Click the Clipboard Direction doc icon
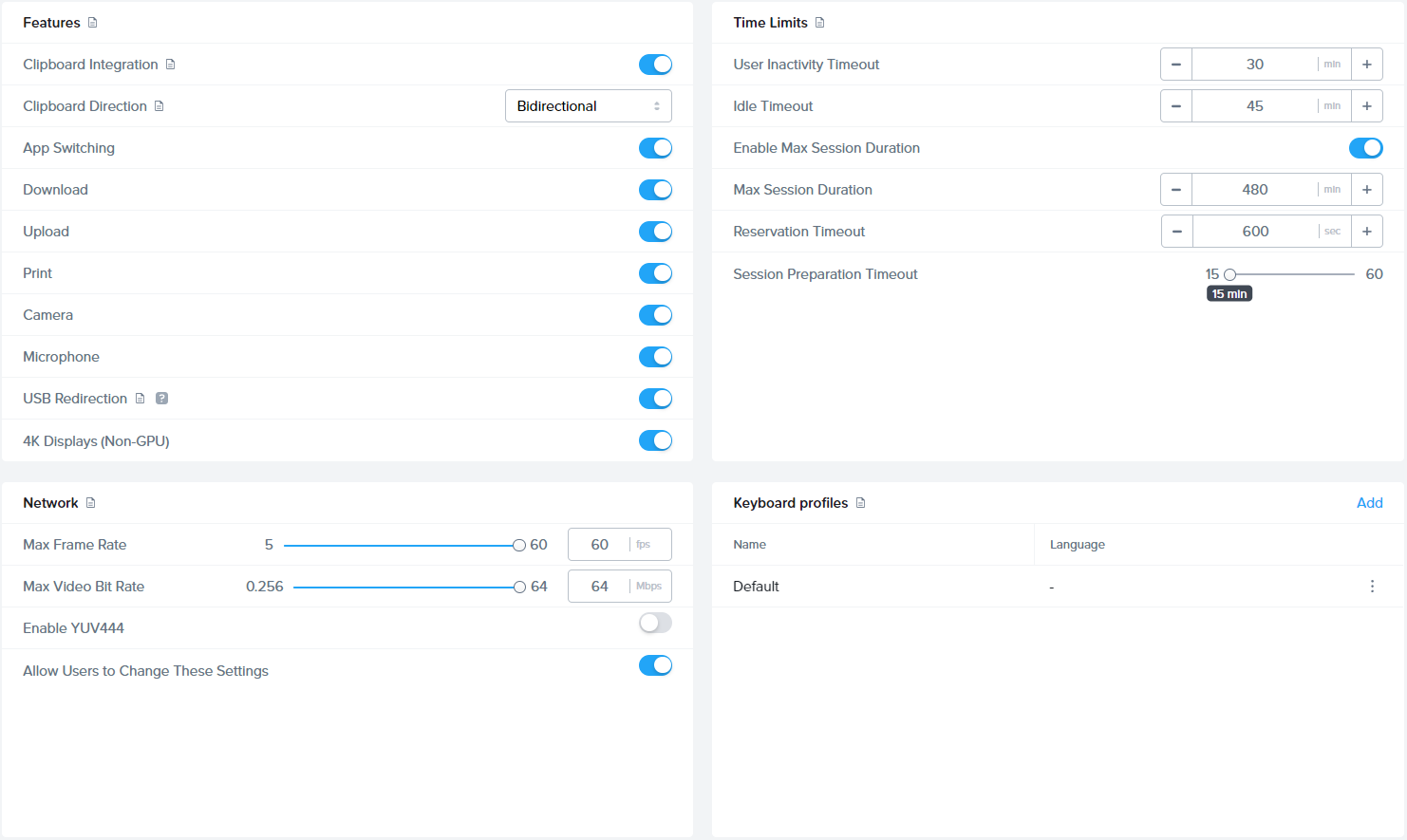Screen dimensions: 1407x840 tap(159, 106)
